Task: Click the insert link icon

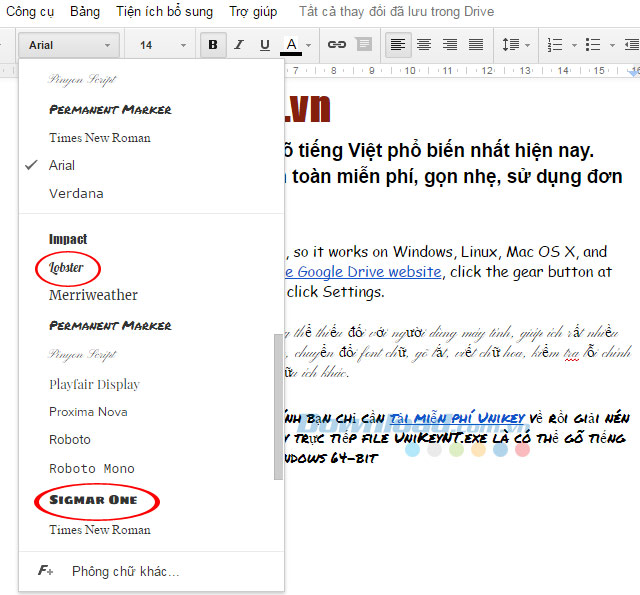Action: [x=337, y=45]
